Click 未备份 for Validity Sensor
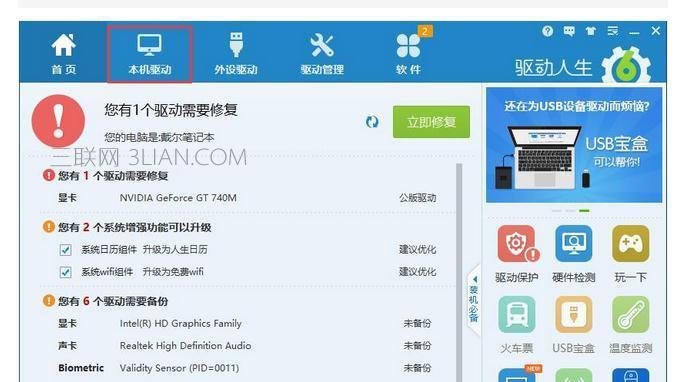The image size is (691, 382). pyautogui.click(x=417, y=367)
